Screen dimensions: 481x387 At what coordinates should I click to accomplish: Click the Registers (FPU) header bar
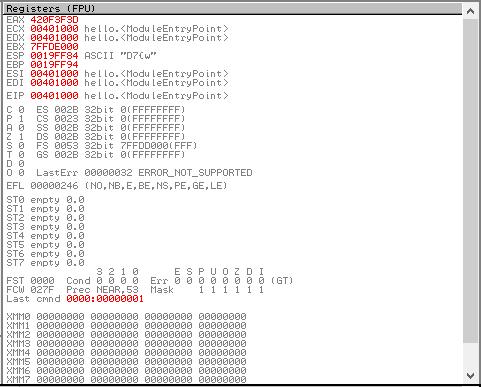233,9
